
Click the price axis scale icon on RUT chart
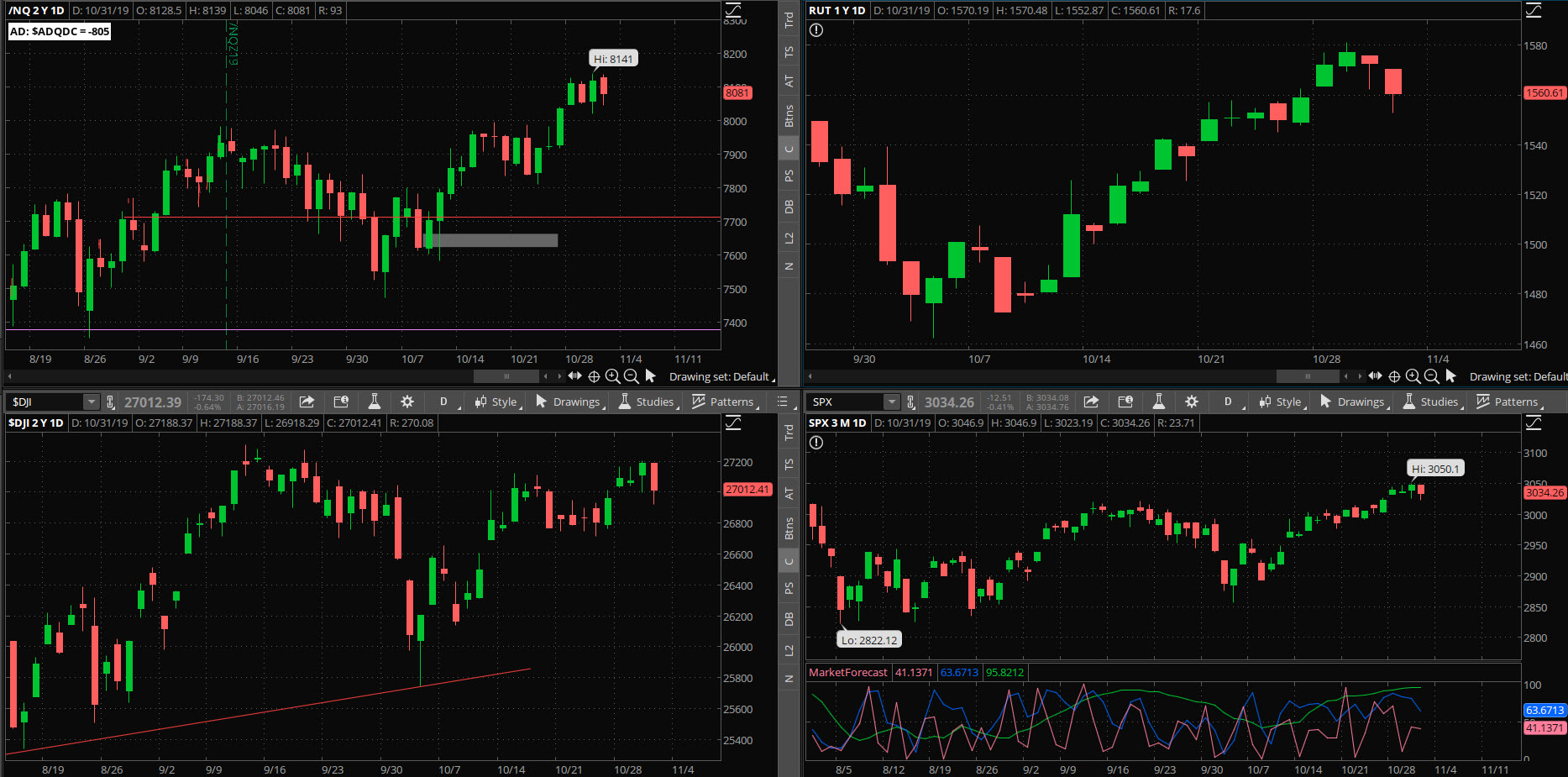tap(1534, 10)
